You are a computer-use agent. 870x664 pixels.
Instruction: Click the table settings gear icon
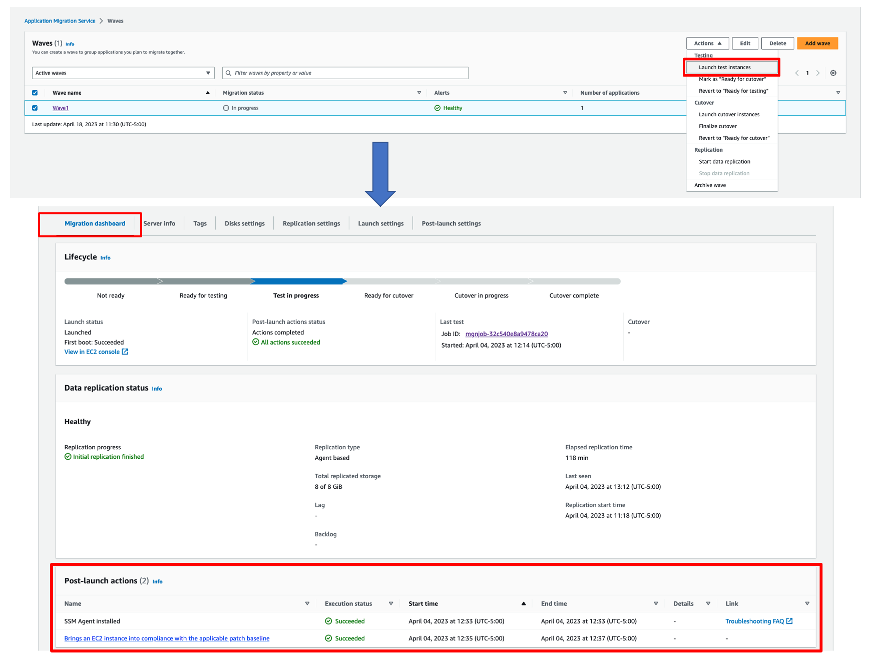pyautogui.click(x=833, y=73)
